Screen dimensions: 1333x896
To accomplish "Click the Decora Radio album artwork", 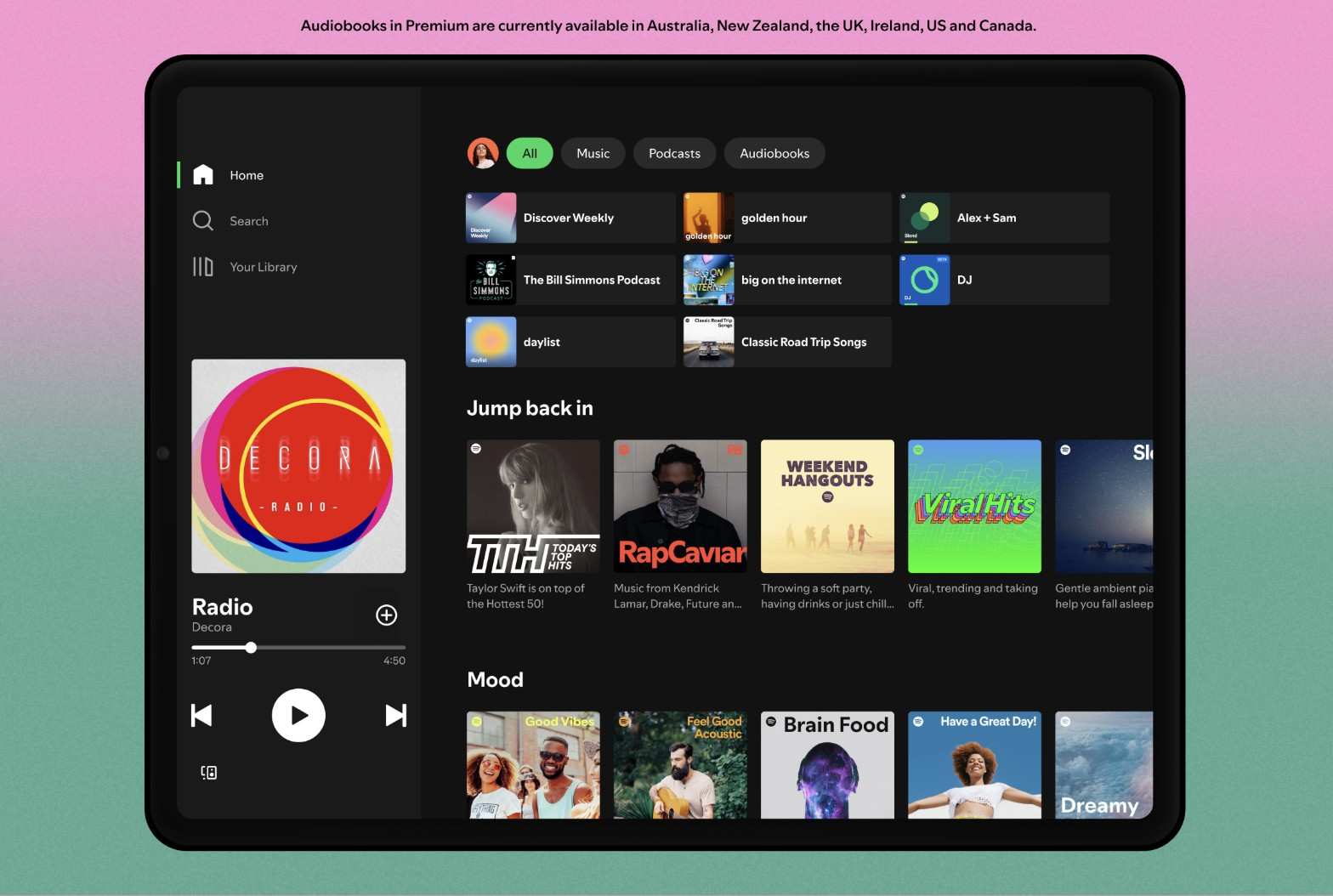I will click(298, 466).
